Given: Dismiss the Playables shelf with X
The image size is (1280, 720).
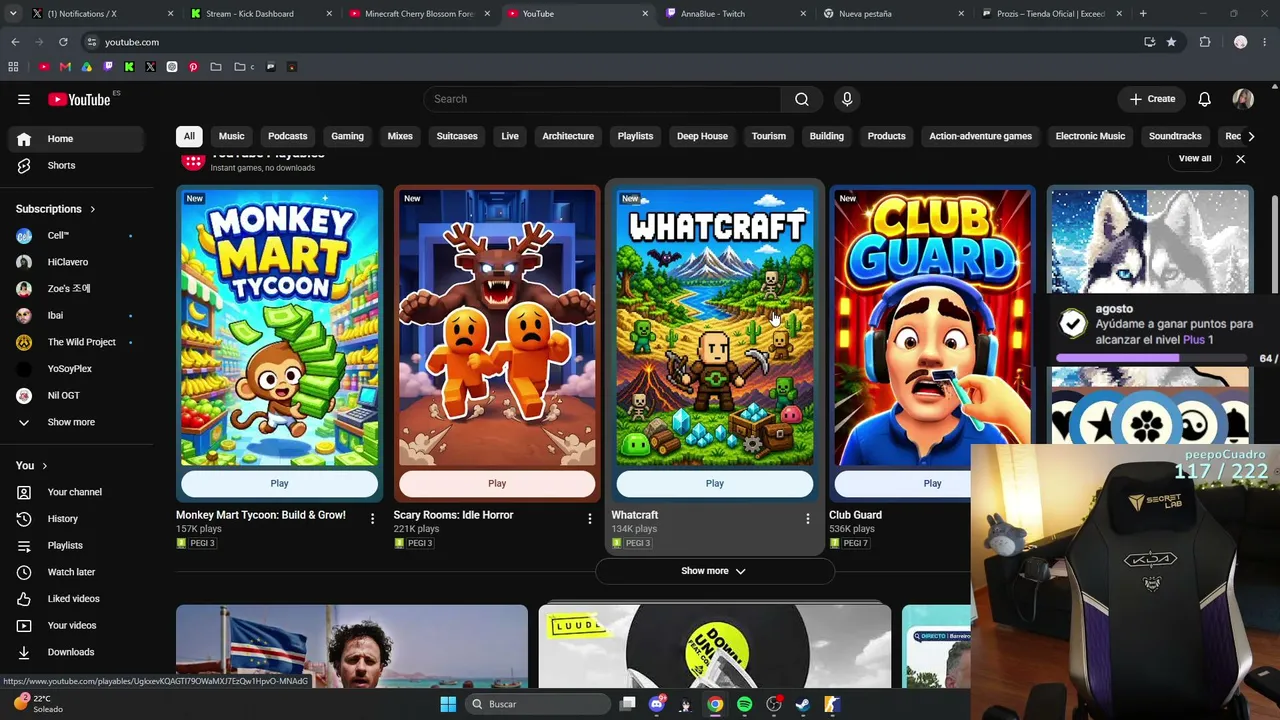Looking at the screenshot, I should click(1240, 159).
